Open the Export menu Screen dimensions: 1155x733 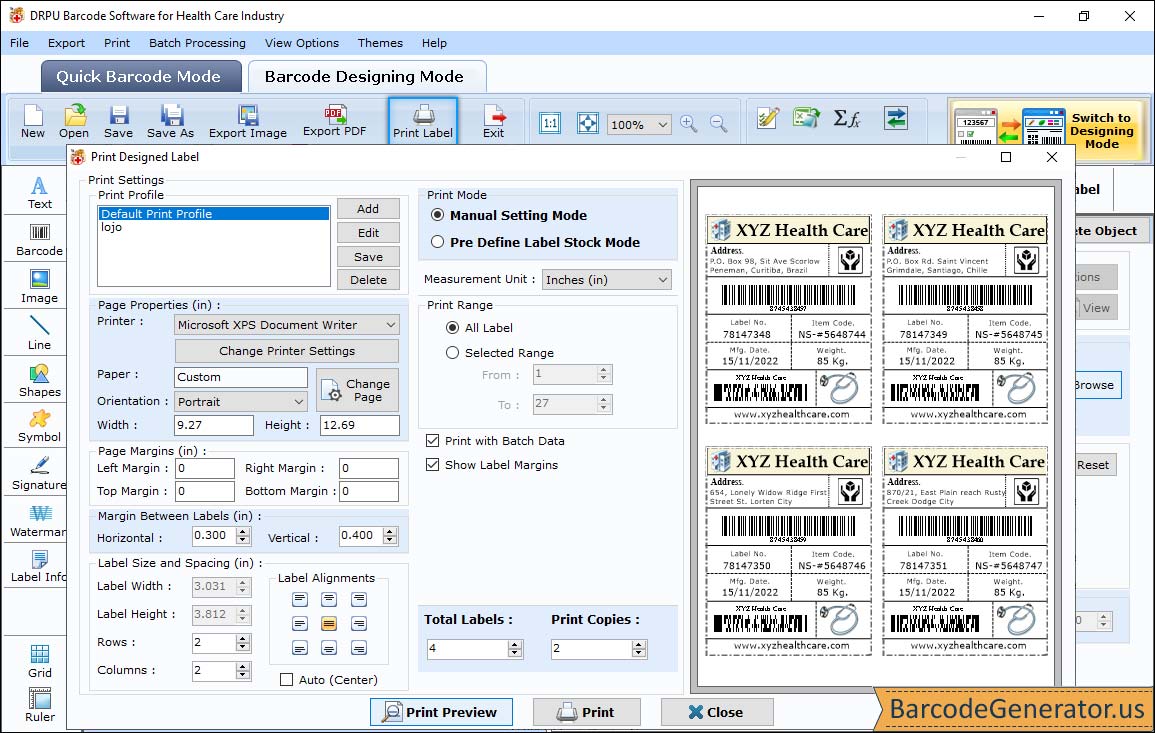pyautogui.click(x=66, y=43)
